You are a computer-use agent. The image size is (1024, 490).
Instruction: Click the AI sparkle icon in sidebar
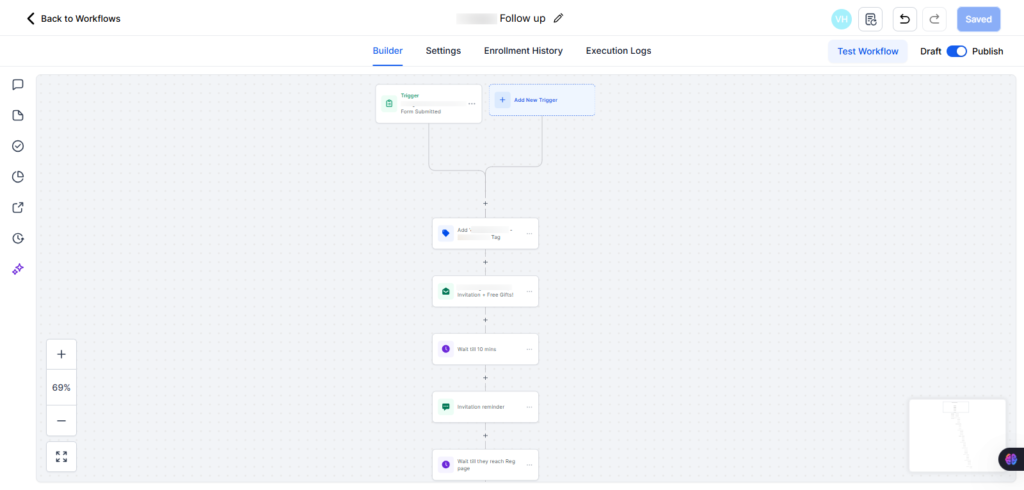pos(18,269)
